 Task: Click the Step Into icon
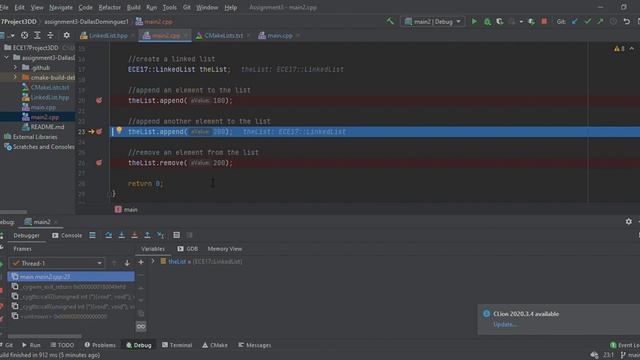tap(122, 235)
